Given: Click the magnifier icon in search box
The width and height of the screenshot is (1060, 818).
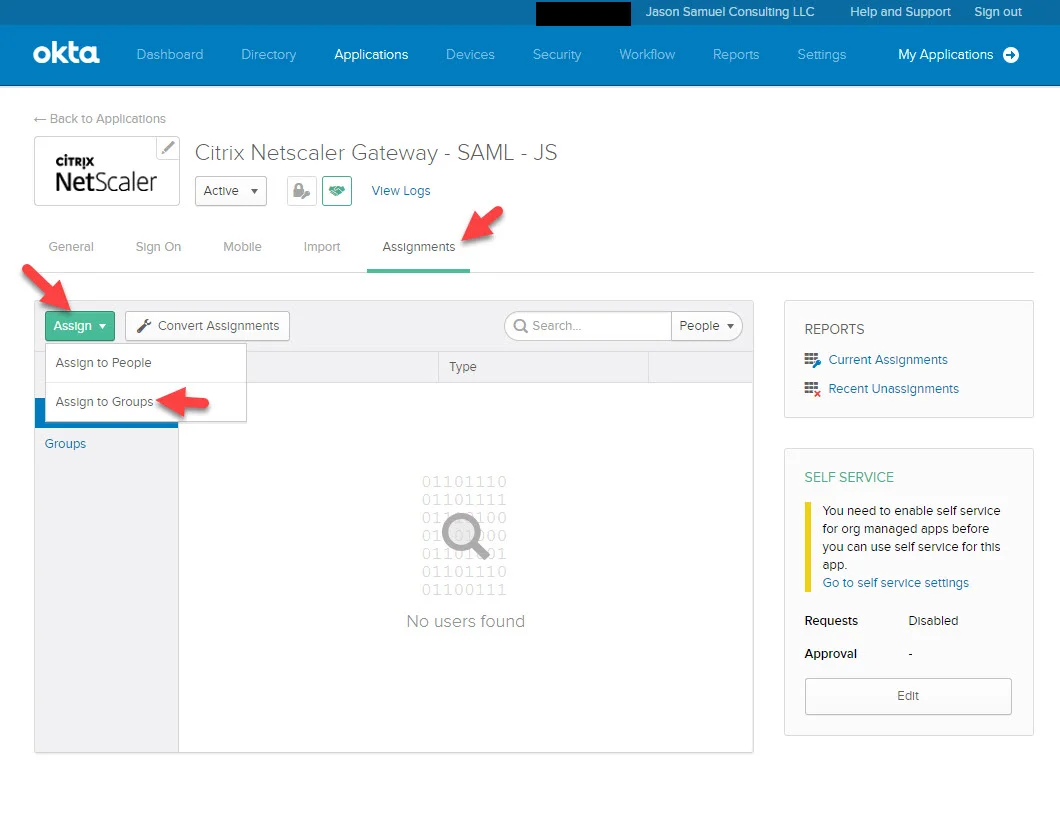Looking at the screenshot, I should [520, 326].
